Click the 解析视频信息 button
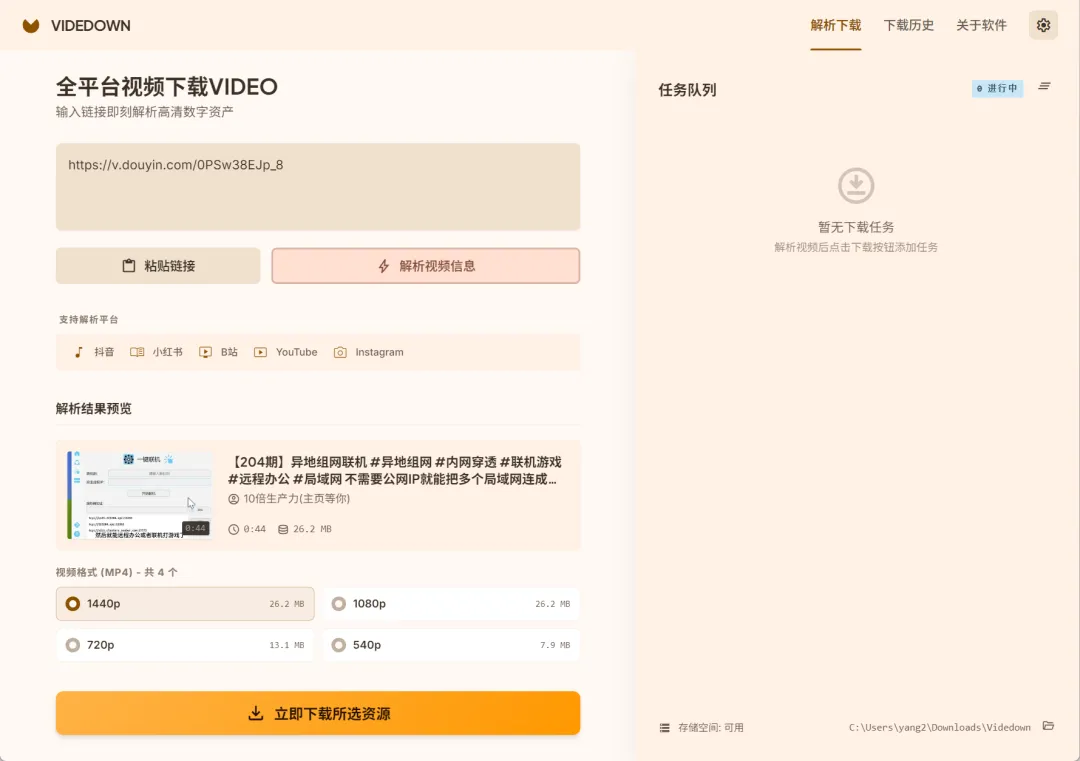1080x761 pixels. 426,266
